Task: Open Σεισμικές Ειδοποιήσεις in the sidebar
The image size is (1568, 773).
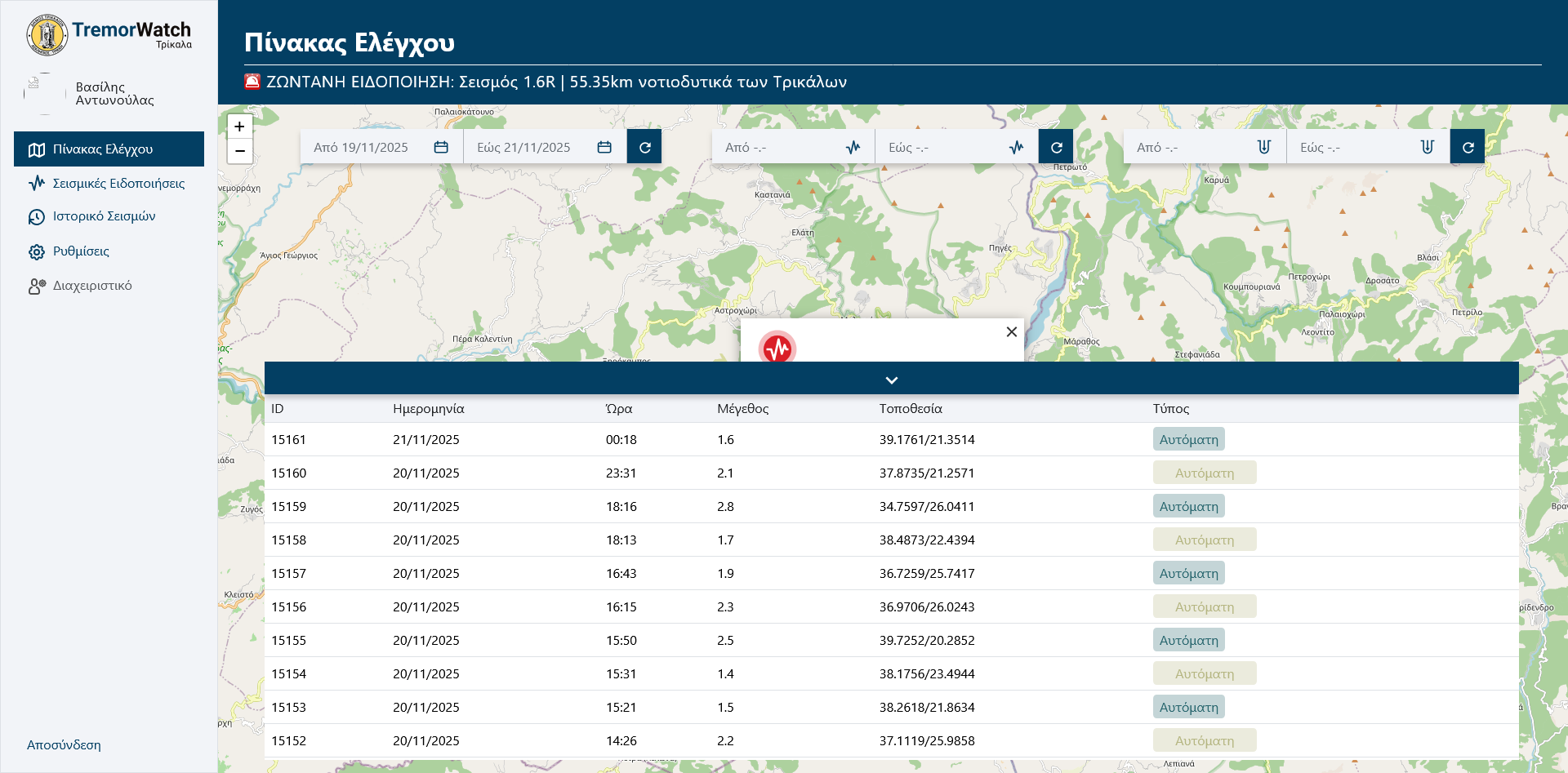Action: [118, 184]
